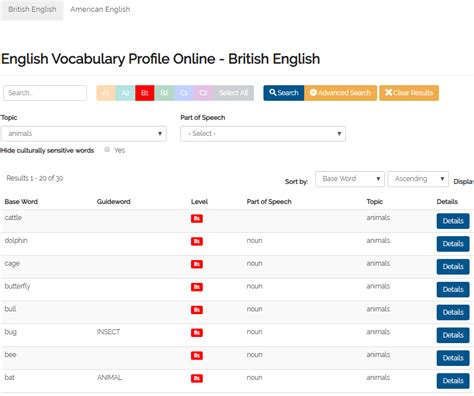Screen dimensions: 474x396
Task: Click the Clear Results button
Action: 409,93
